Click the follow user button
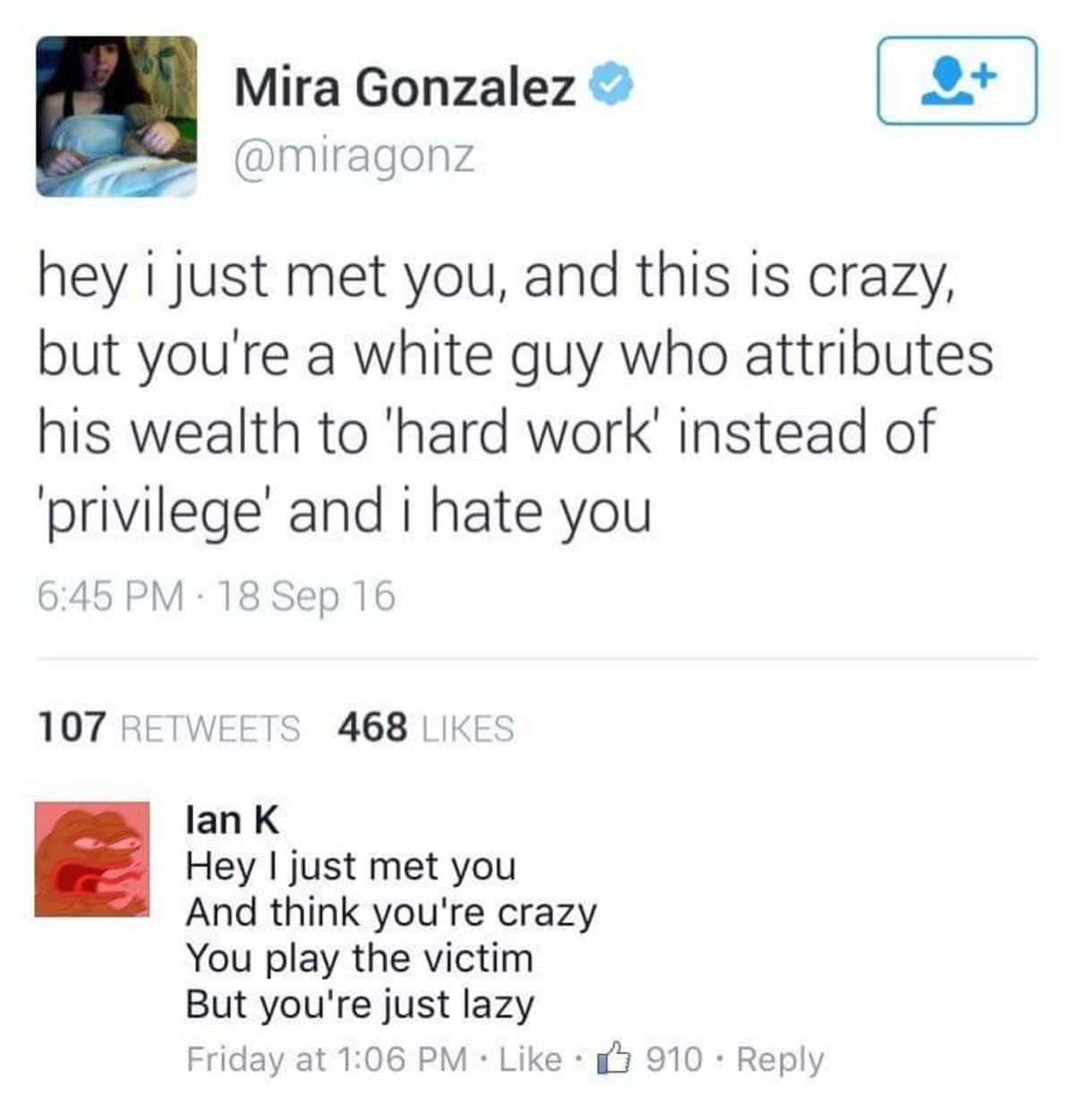This screenshot has width=1074, height=1120. (x=957, y=81)
